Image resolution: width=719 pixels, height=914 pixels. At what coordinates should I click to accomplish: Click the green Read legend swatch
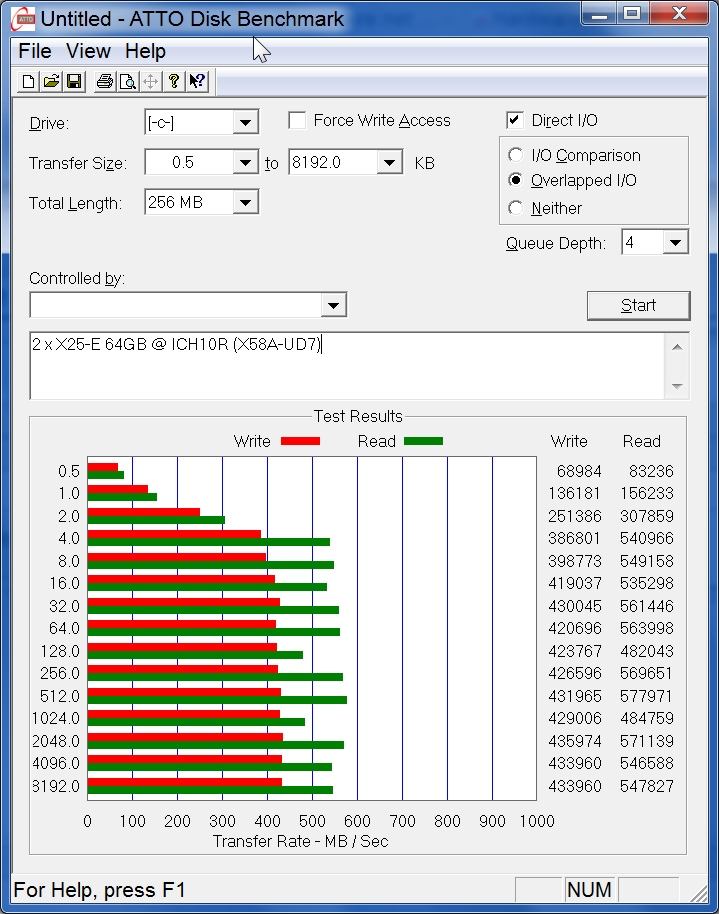423,441
